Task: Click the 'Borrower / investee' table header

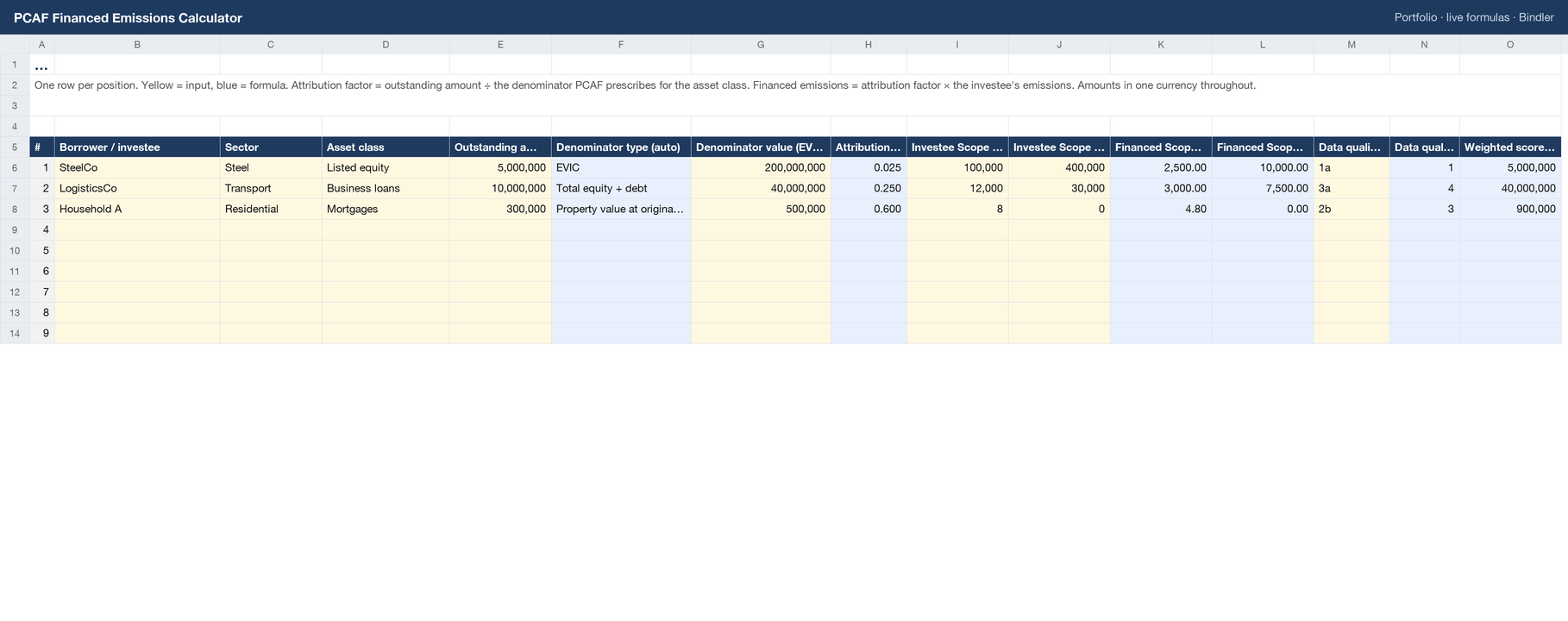Action: (x=137, y=147)
